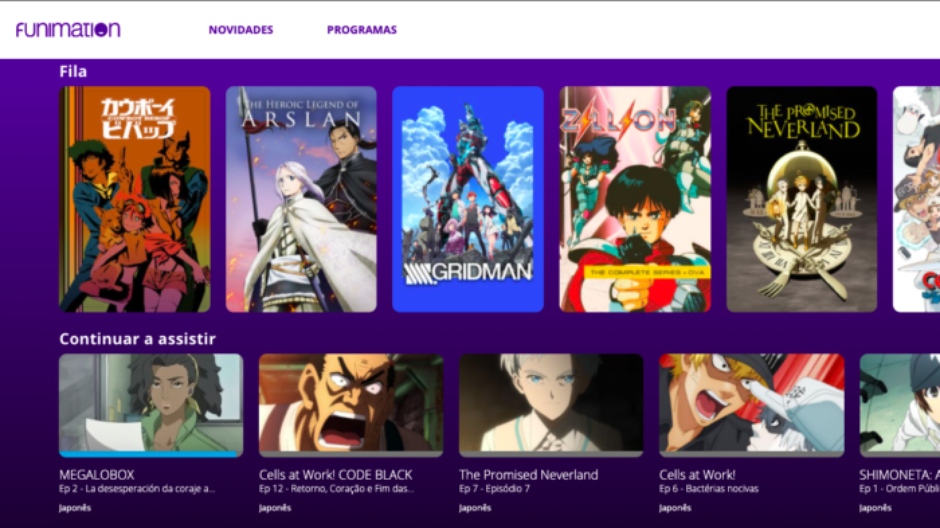
Task: Click The Promised Neverland episode progress bar
Action: tap(551, 454)
